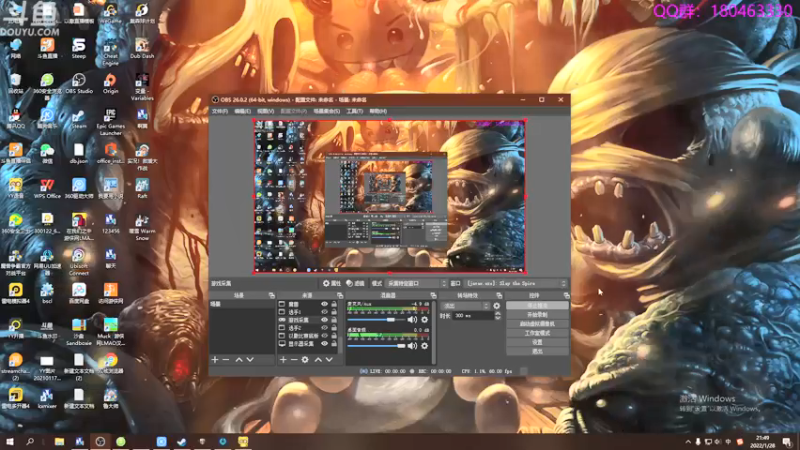The width and height of the screenshot is (800, 450).
Task: Move selected source down in Sources list
Action: pyautogui.click(x=329, y=360)
